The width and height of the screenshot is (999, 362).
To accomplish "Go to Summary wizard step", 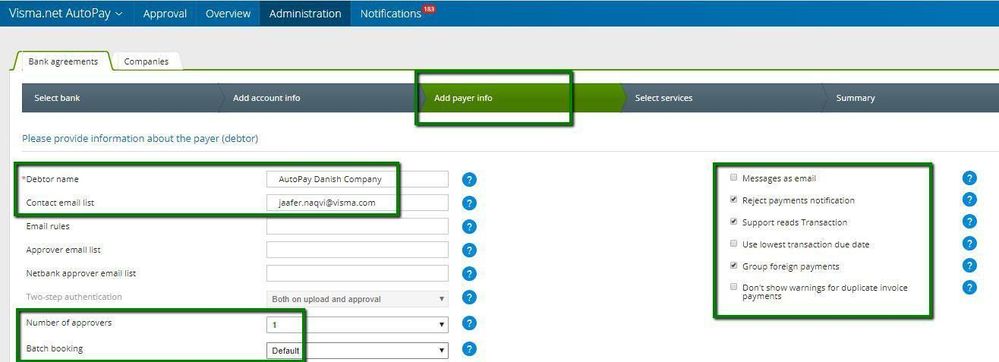I will (x=911, y=98).
